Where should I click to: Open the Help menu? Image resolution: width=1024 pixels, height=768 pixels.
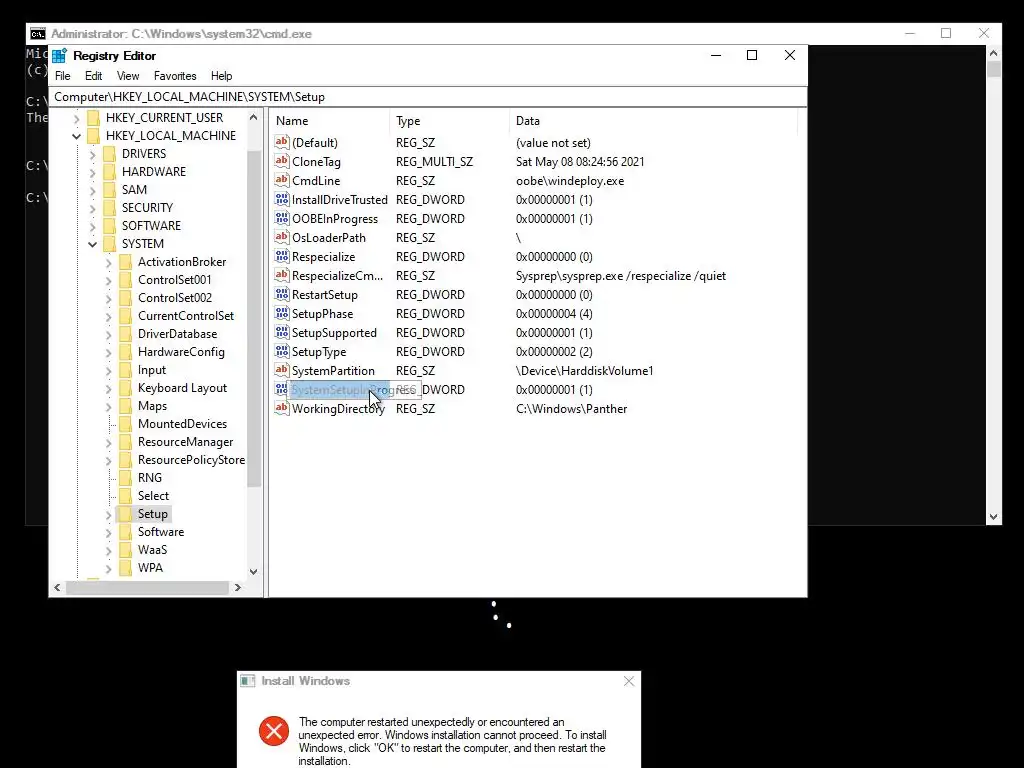pyautogui.click(x=221, y=76)
